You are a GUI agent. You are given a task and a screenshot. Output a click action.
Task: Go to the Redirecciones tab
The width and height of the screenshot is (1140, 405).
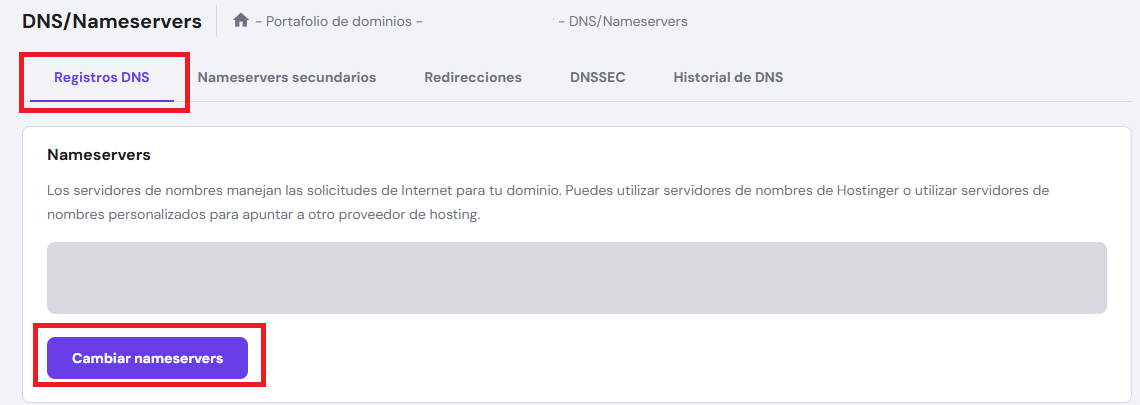click(x=473, y=77)
